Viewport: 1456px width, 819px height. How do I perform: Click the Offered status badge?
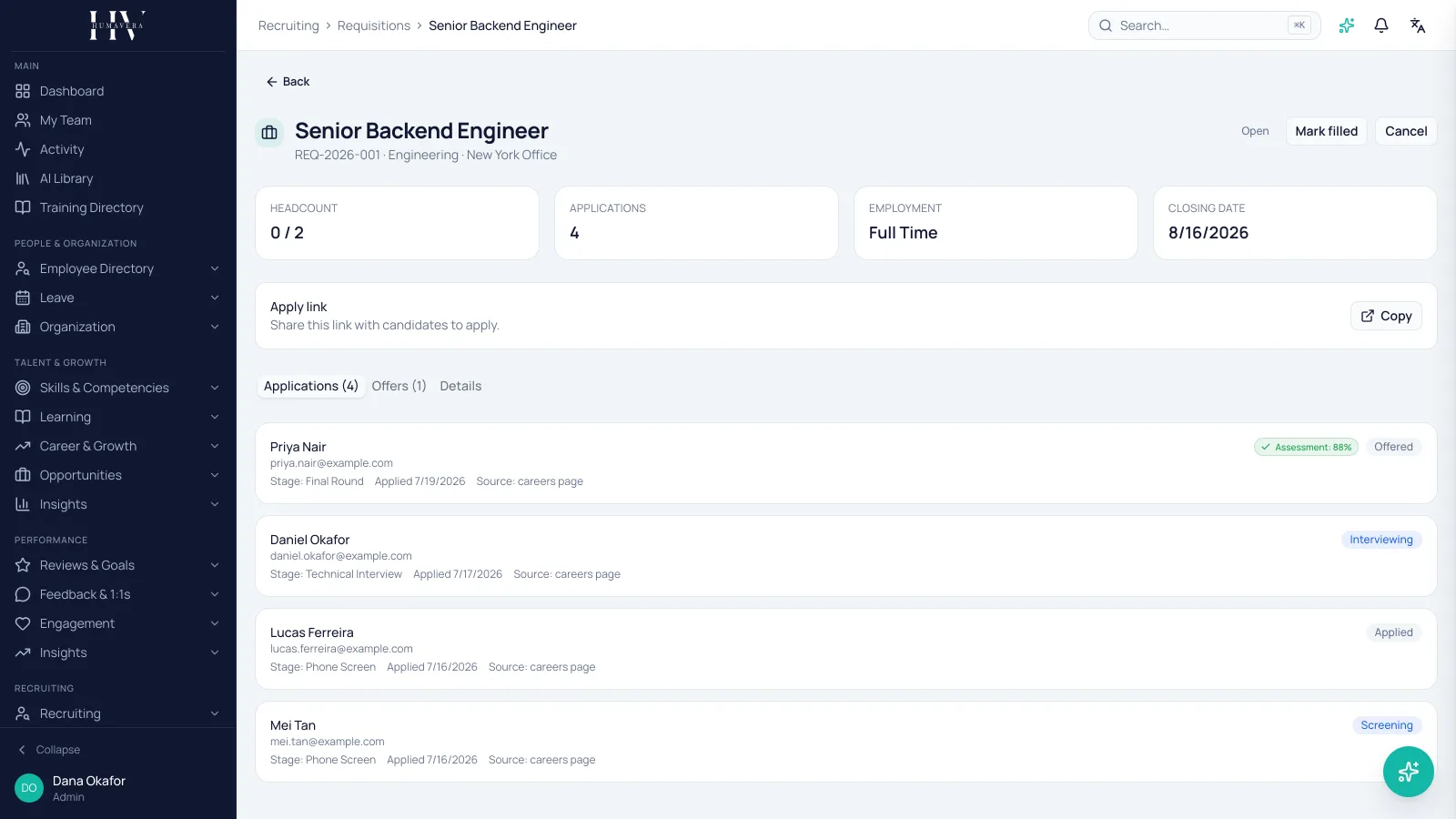pos(1393,447)
